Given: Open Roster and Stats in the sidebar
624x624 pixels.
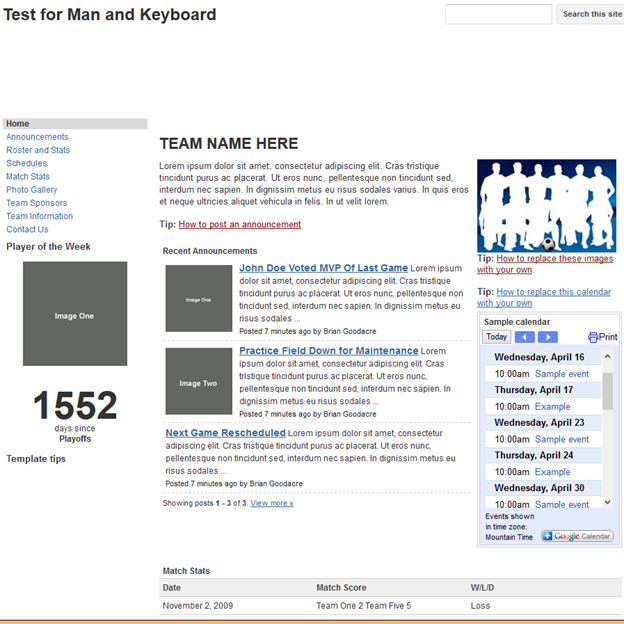Looking at the screenshot, I should click(x=38, y=150).
